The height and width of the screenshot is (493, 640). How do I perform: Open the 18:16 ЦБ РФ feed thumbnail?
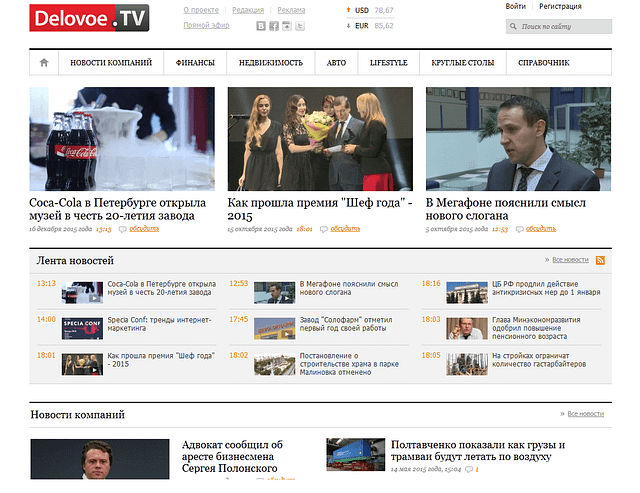point(467,293)
